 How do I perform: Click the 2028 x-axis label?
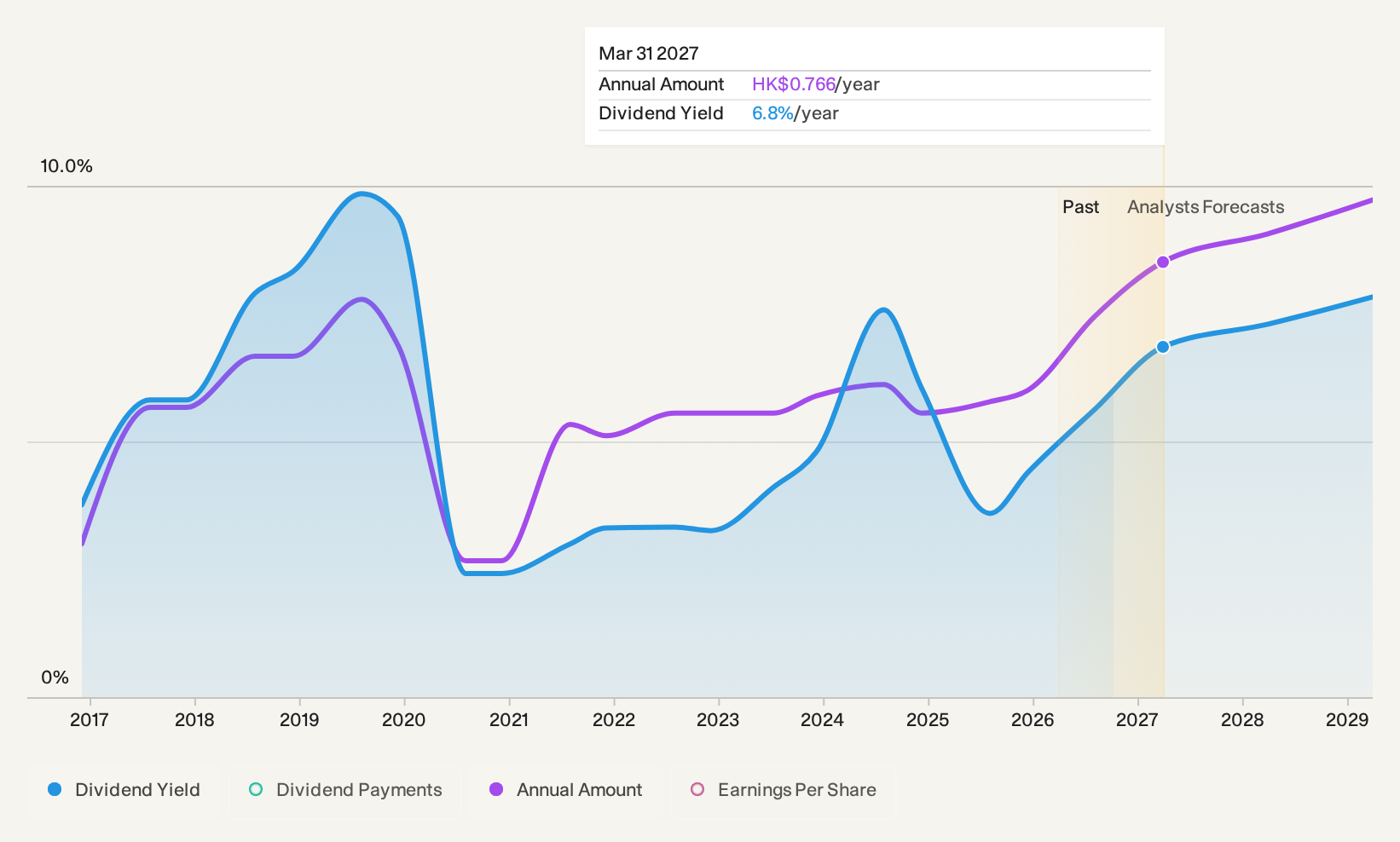pos(1242,720)
